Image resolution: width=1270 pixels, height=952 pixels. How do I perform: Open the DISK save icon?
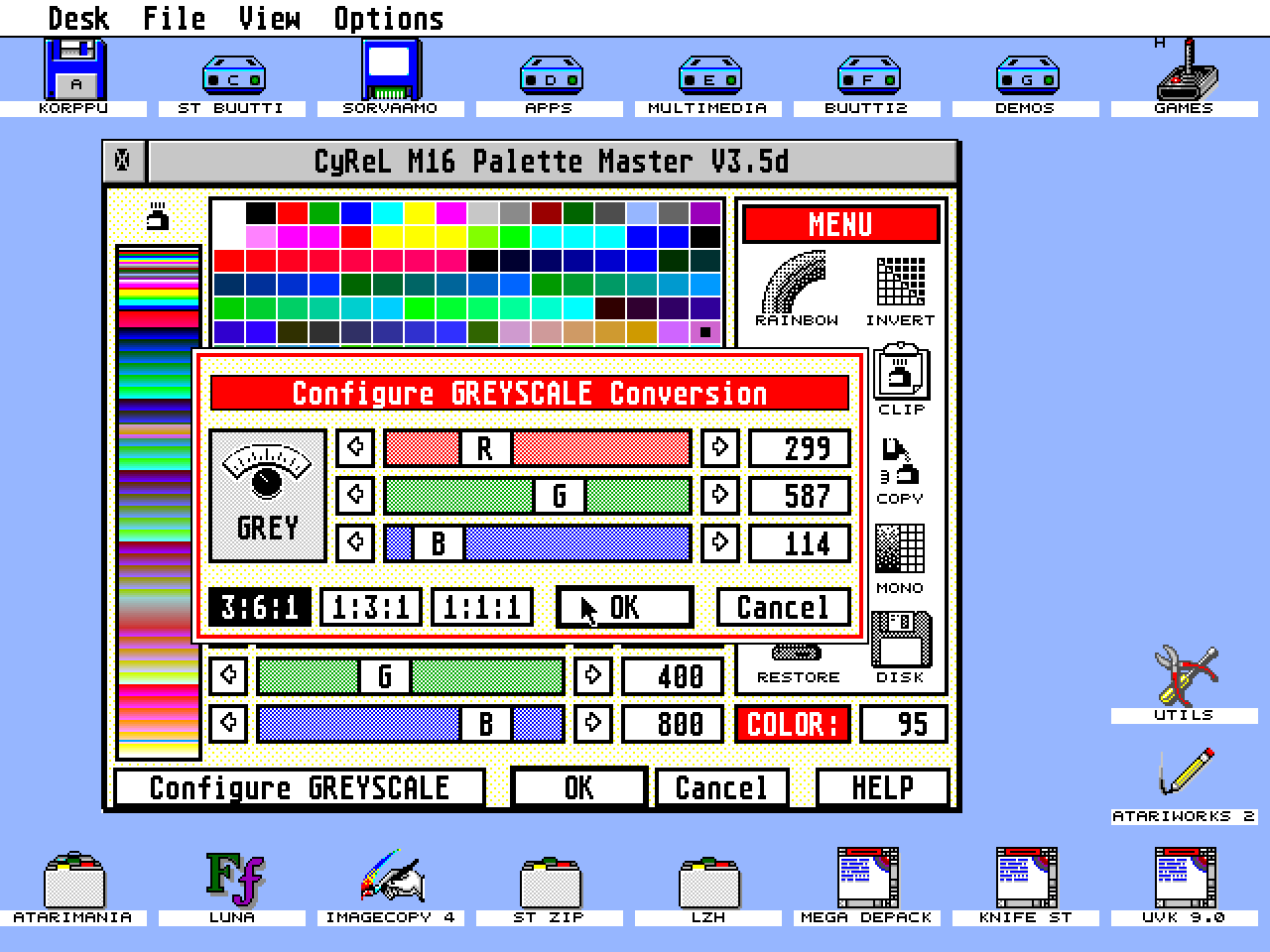(x=899, y=640)
